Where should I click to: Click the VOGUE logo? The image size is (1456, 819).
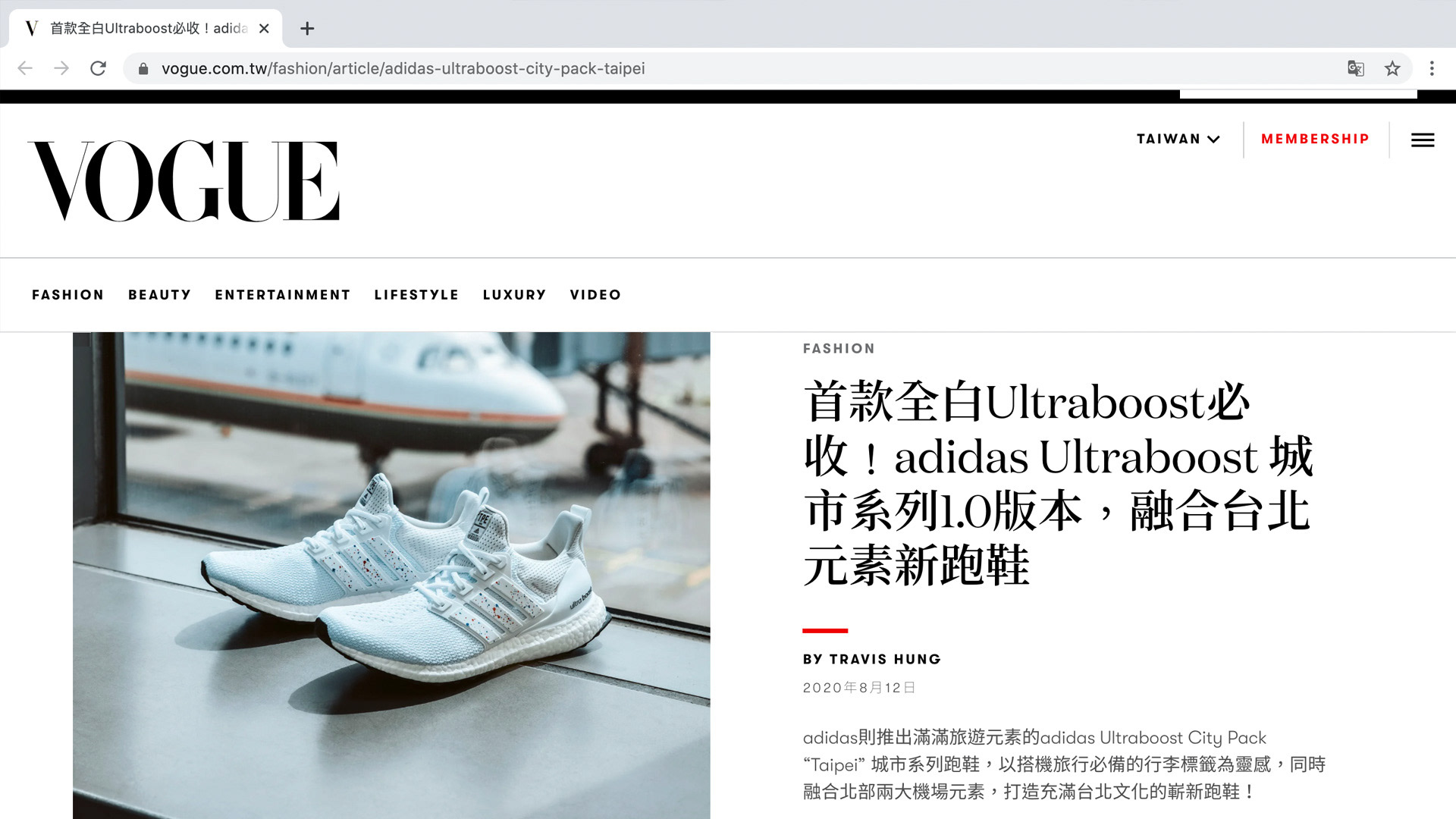[184, 180]
